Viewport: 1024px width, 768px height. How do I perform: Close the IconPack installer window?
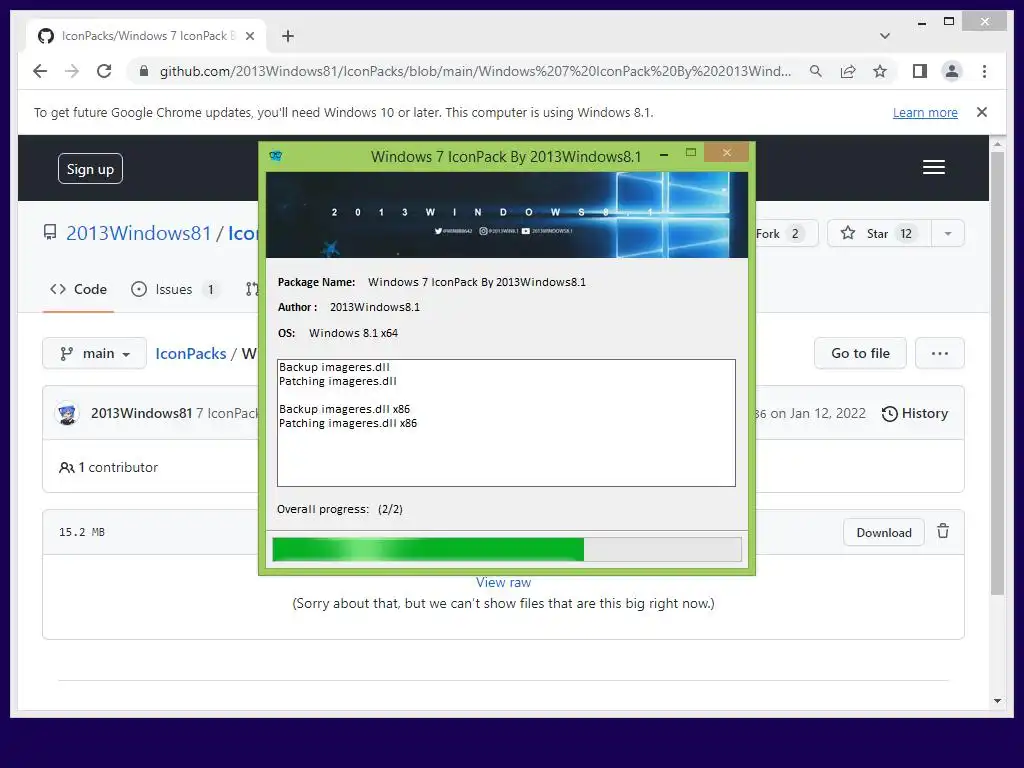726,153
